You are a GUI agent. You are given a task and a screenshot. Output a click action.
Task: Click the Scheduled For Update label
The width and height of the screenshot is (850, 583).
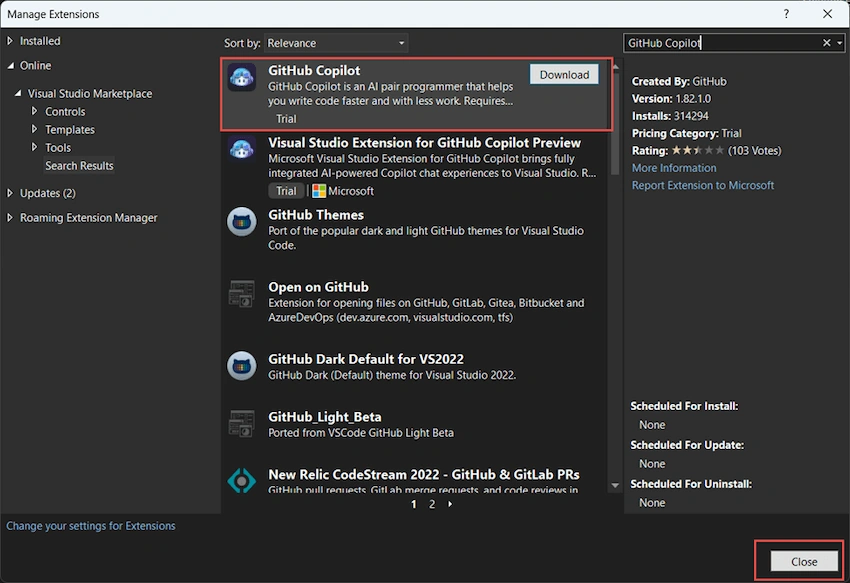click(x=687, y=445)
